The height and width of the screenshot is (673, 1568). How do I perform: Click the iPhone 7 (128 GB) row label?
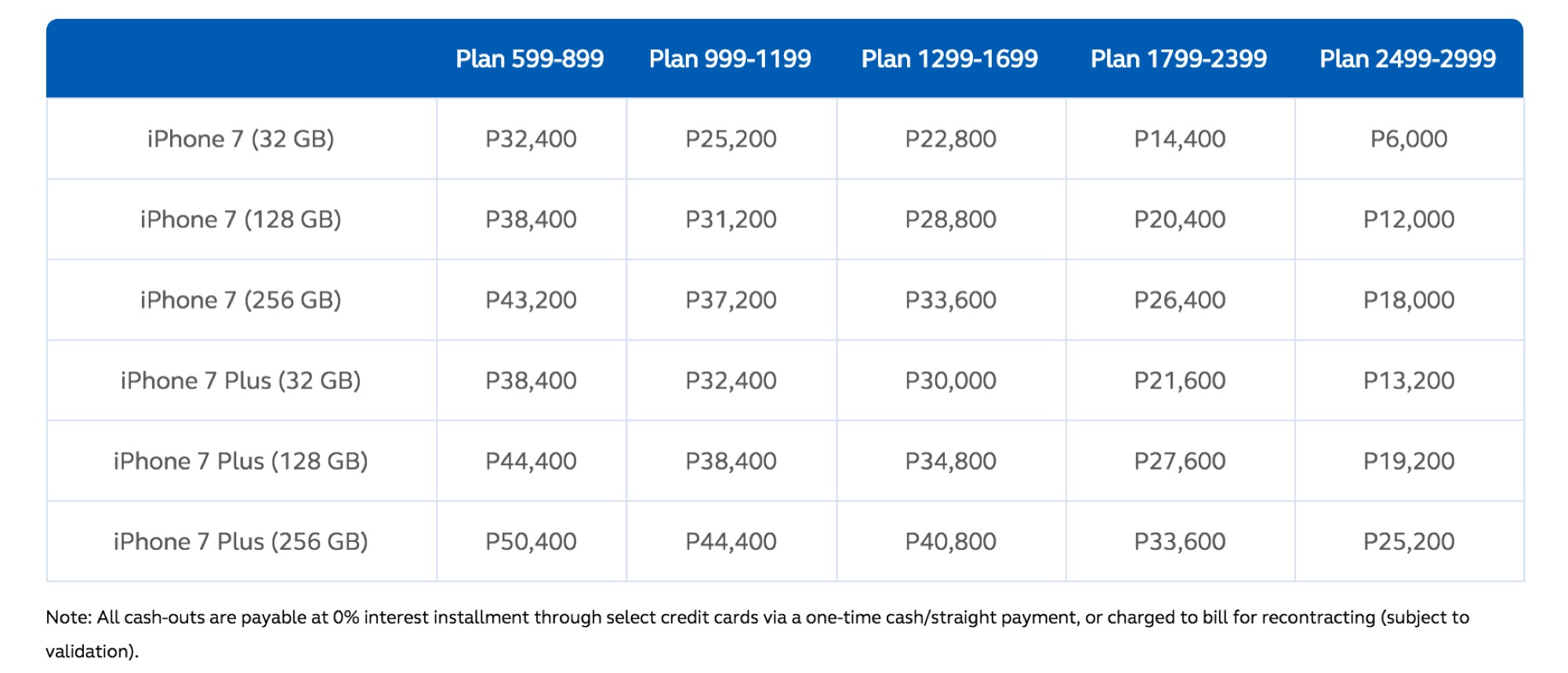click(241, 220)
